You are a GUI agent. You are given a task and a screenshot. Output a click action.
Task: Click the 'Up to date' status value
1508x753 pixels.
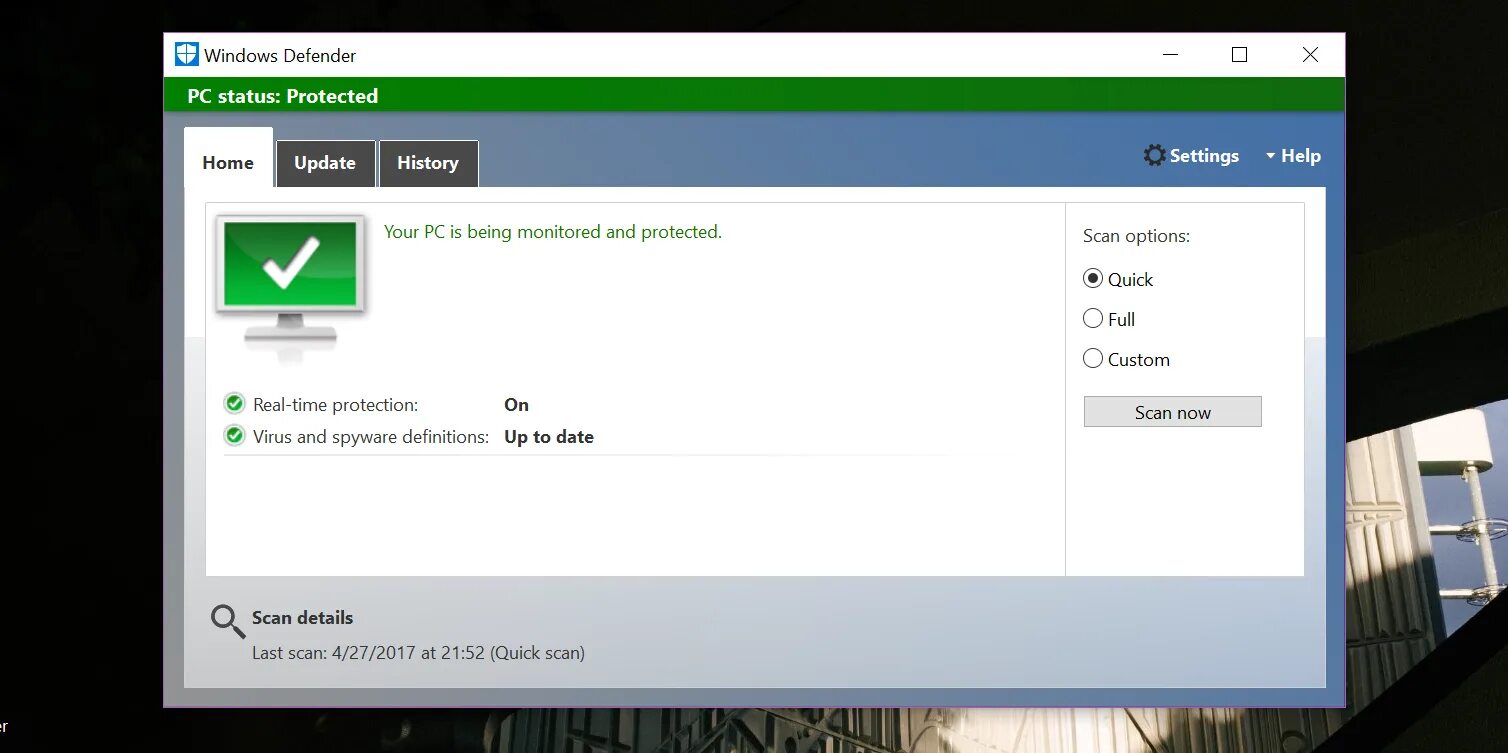[x=549, y=437]
